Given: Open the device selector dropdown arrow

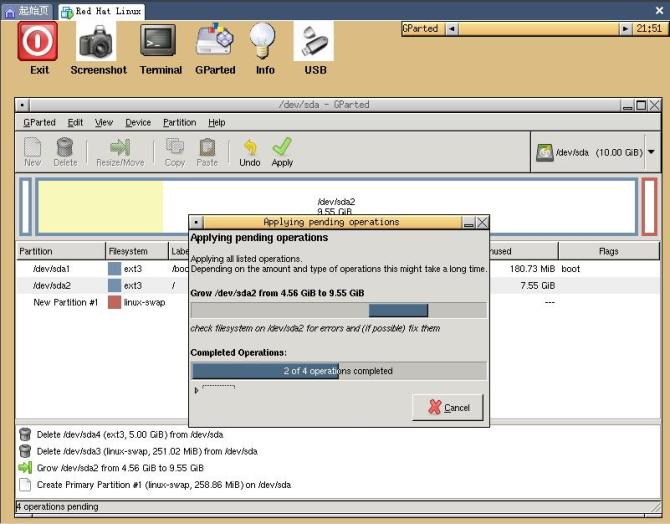Looking at the screenshot, I should pos(651,152).
